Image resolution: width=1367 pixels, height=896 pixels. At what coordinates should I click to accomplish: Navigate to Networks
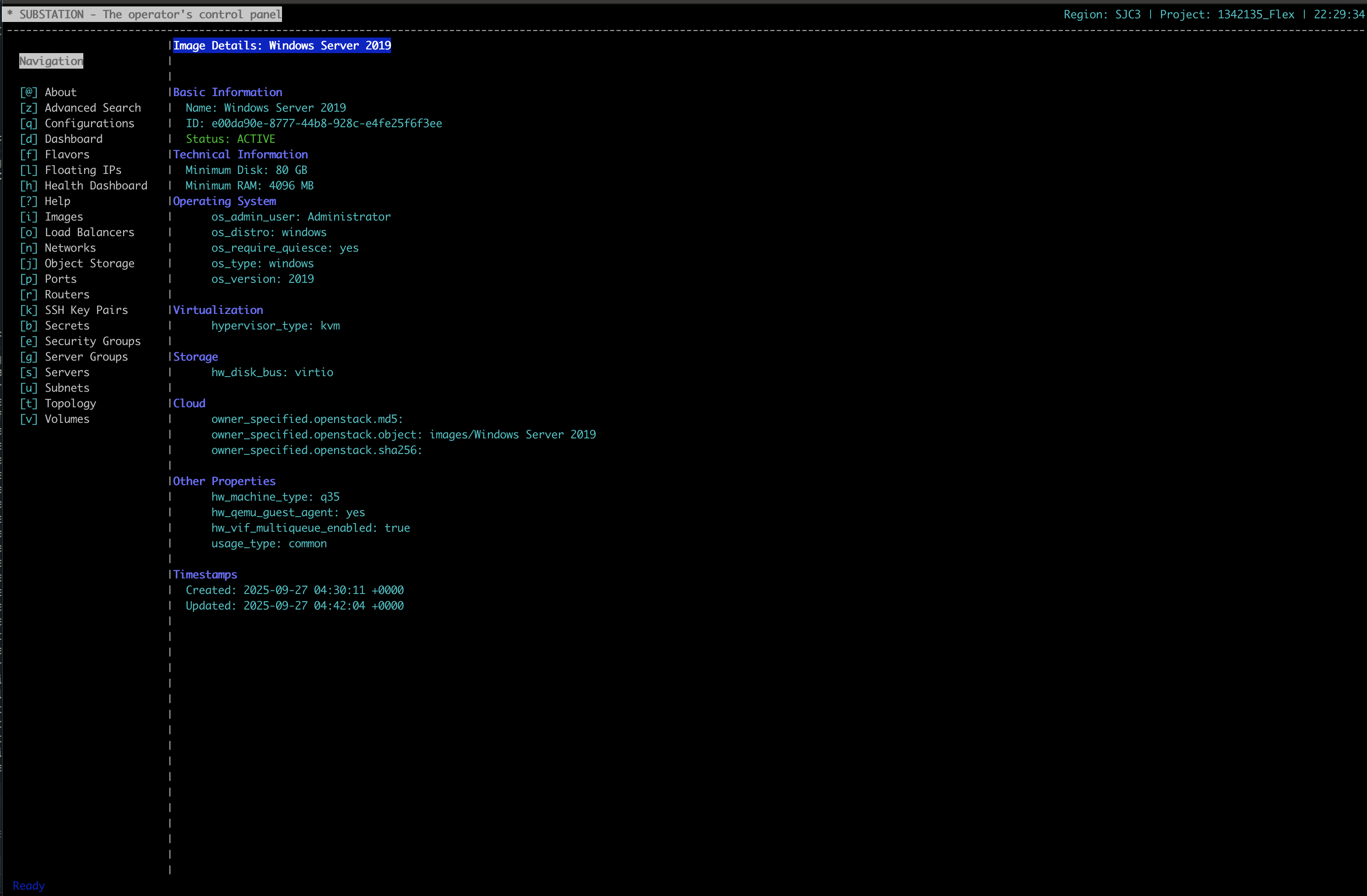[70, 248]
